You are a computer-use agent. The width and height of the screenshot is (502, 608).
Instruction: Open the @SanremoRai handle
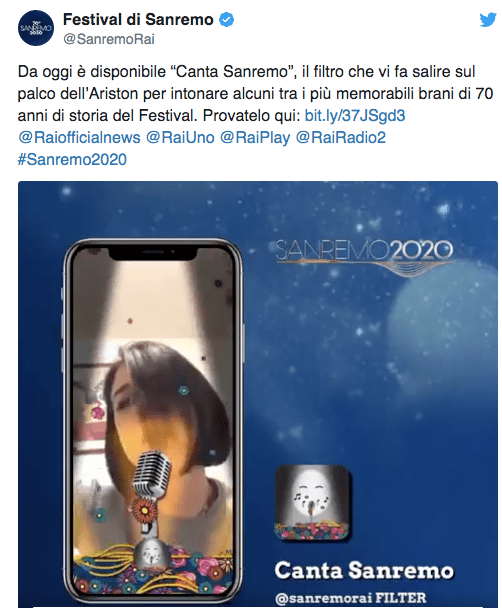[x=109, y=39]
